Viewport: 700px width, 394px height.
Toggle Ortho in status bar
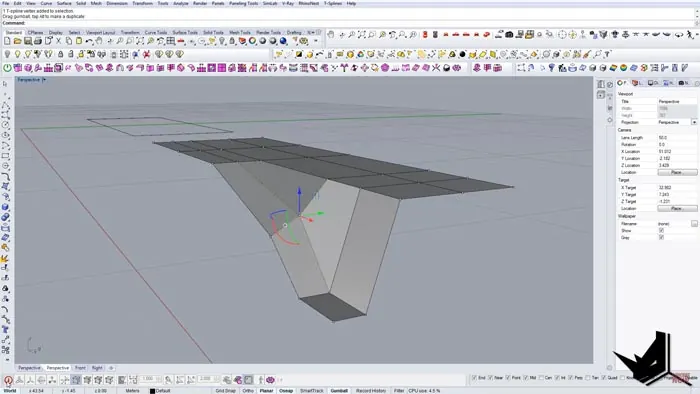(x=248, y=391)
